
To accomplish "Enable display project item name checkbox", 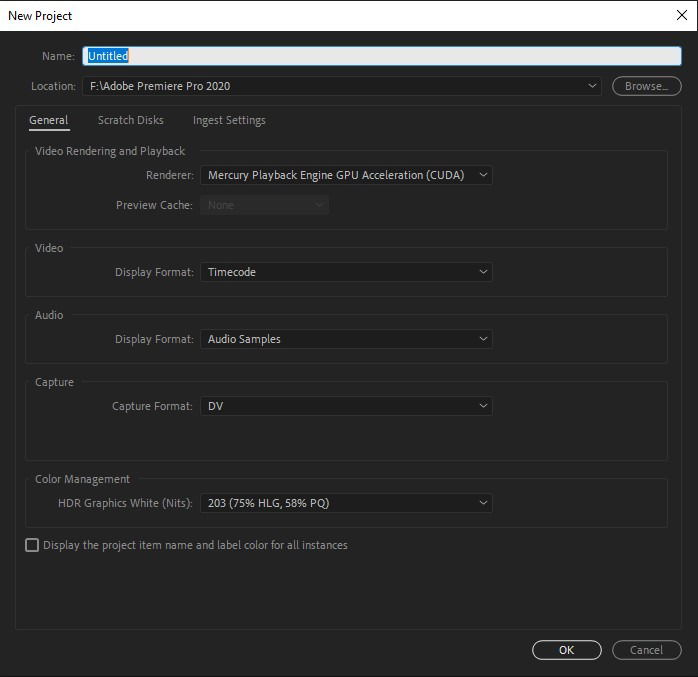I will (32, 545).
